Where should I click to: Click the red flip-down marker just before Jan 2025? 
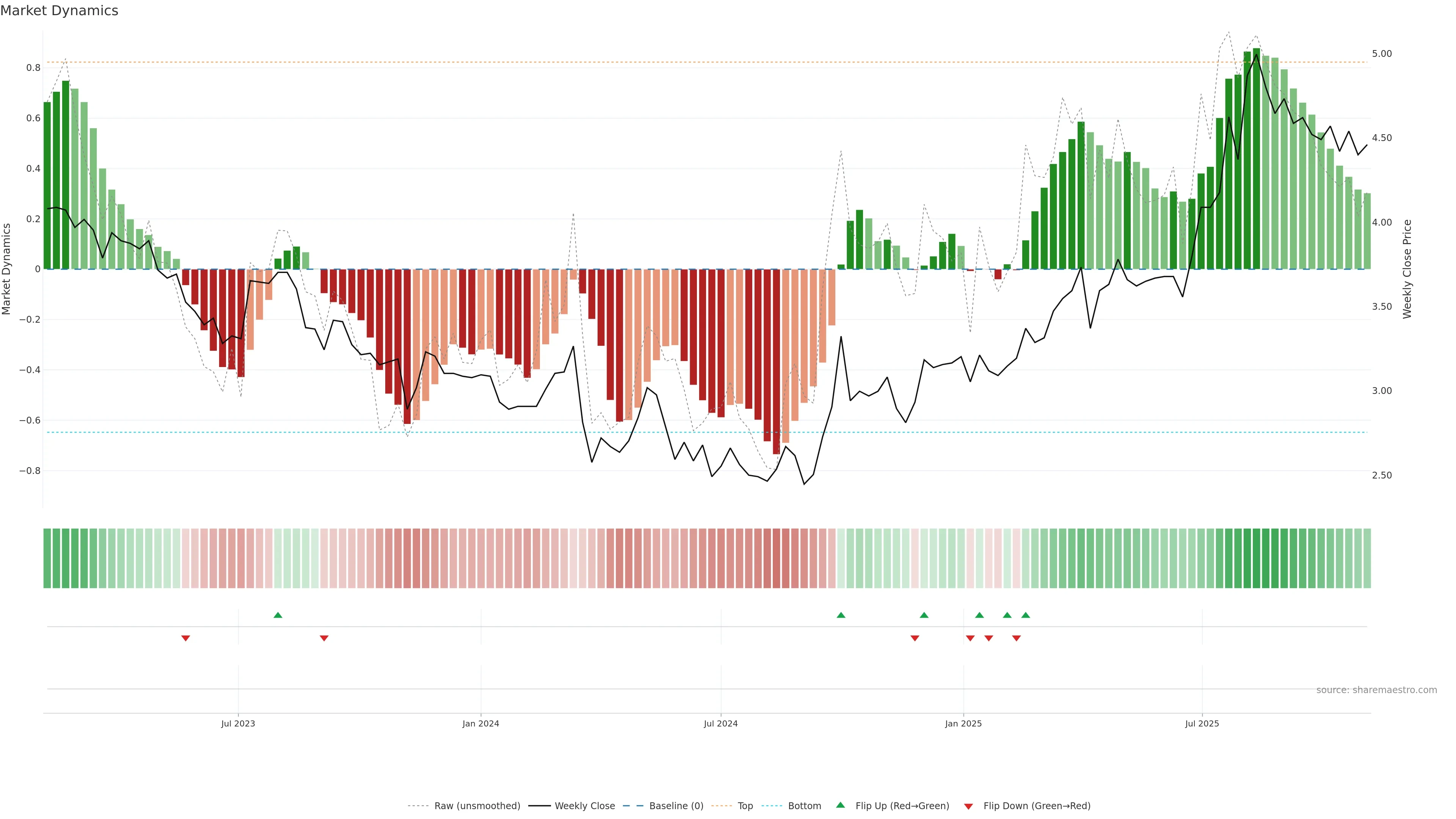(x=915, y=638)
